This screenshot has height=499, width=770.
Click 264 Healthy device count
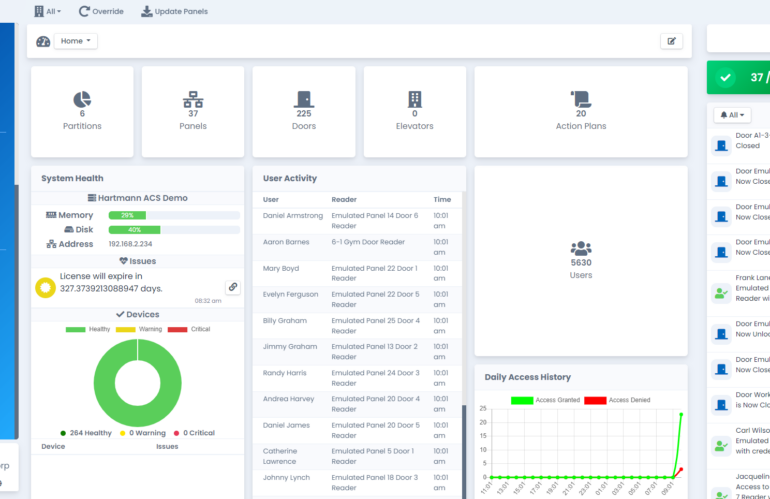[x=86, y=433]
